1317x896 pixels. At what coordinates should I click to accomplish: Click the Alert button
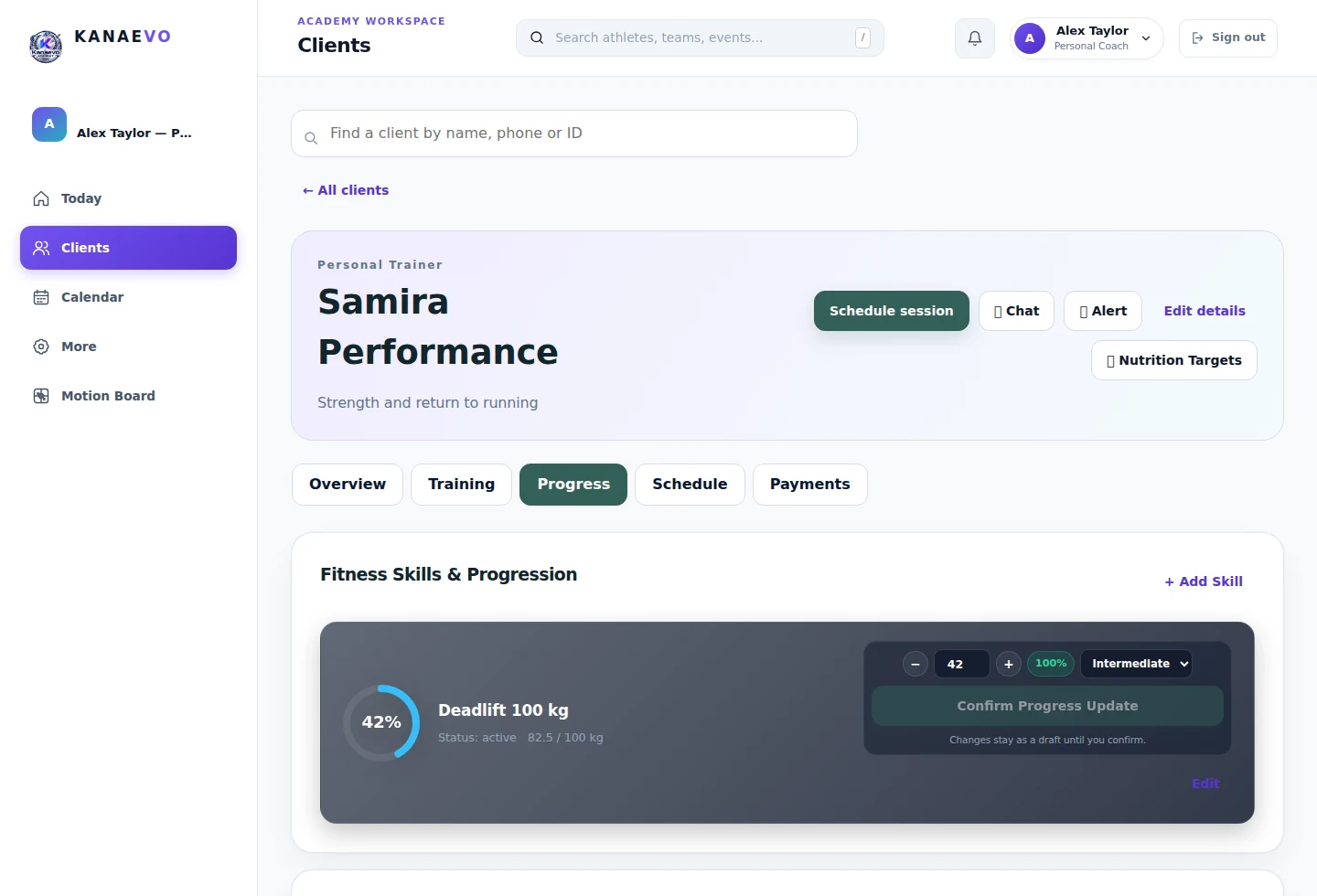pos(1103,311)
